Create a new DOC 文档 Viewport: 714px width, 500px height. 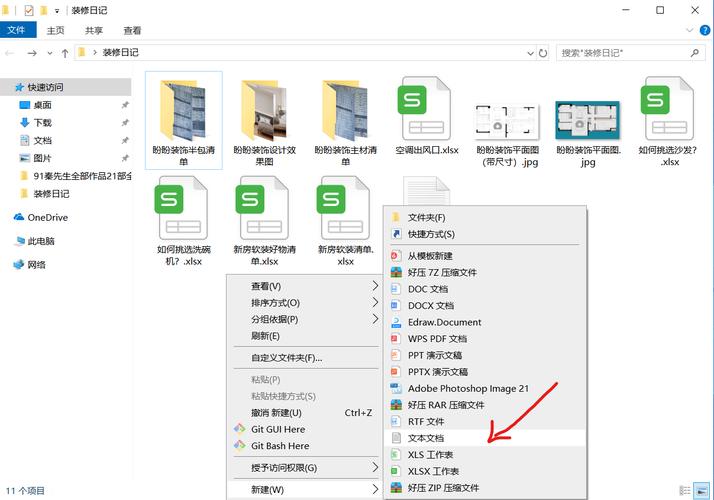485,289
